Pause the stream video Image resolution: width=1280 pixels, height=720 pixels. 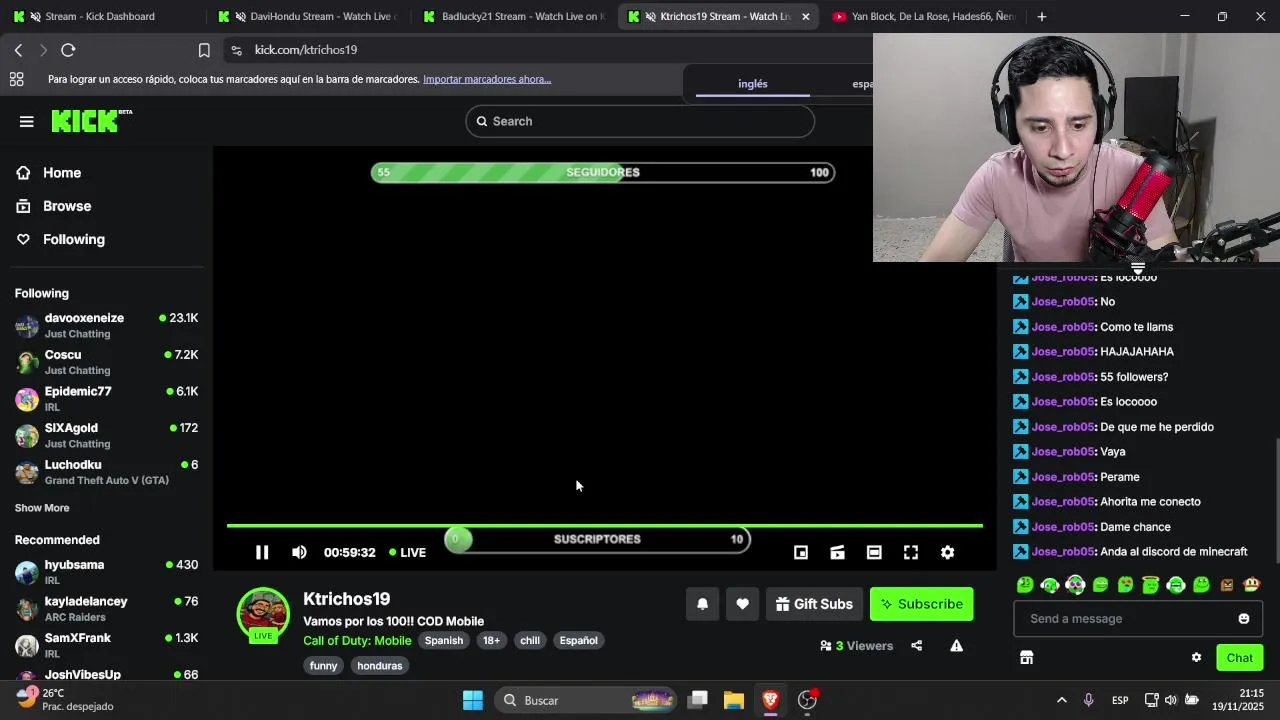[x=262, y=552]
